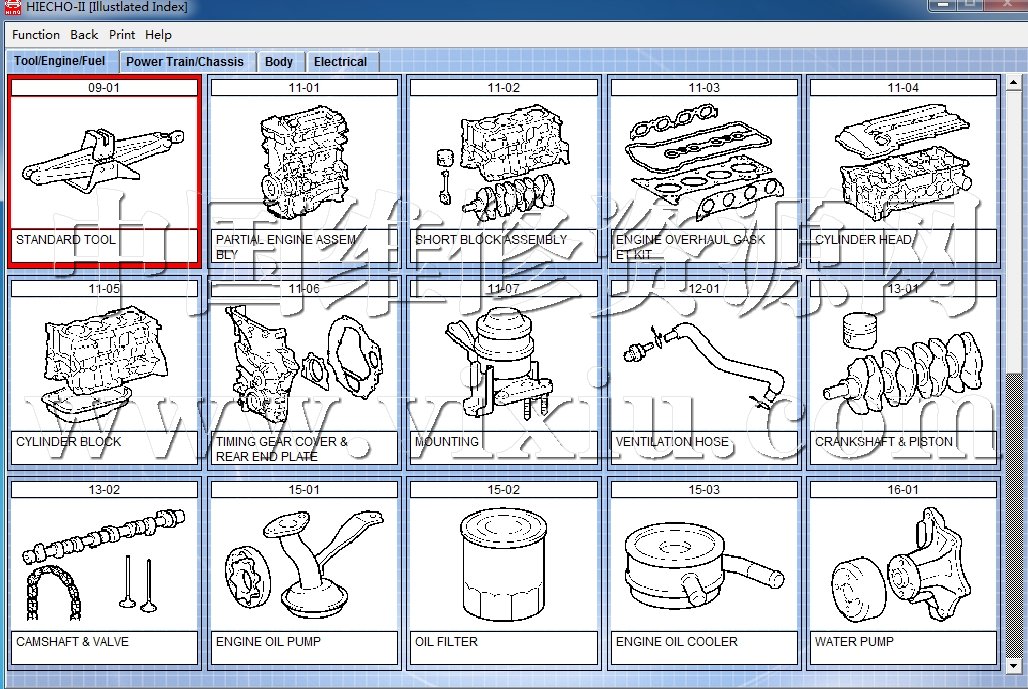
Task: Select the Oil Filter illustration
Action: coord(504,565)
